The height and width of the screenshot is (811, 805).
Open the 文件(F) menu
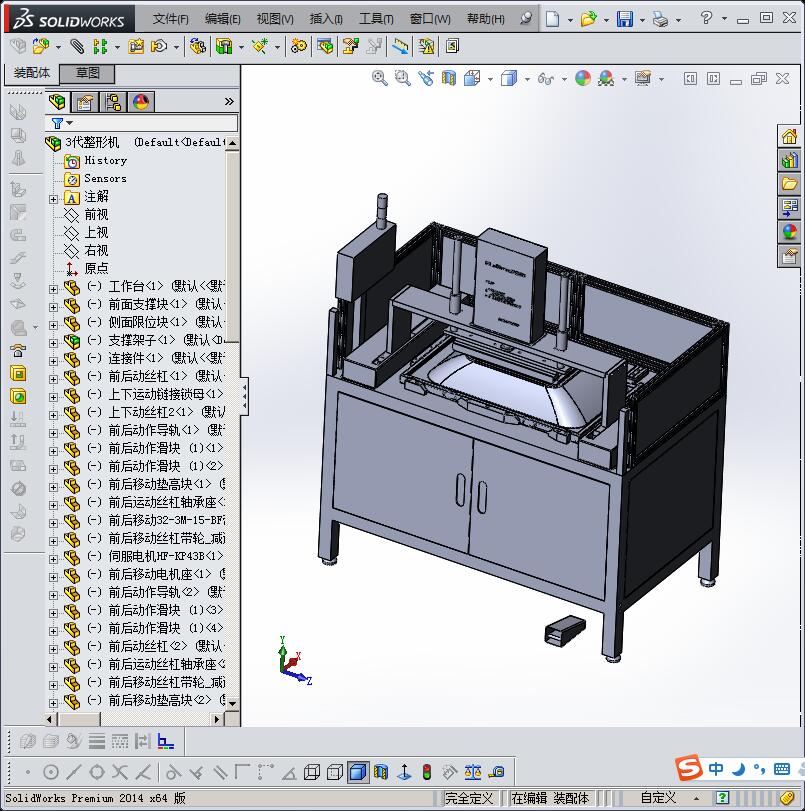pyautogui.click(x=170, y=20)
